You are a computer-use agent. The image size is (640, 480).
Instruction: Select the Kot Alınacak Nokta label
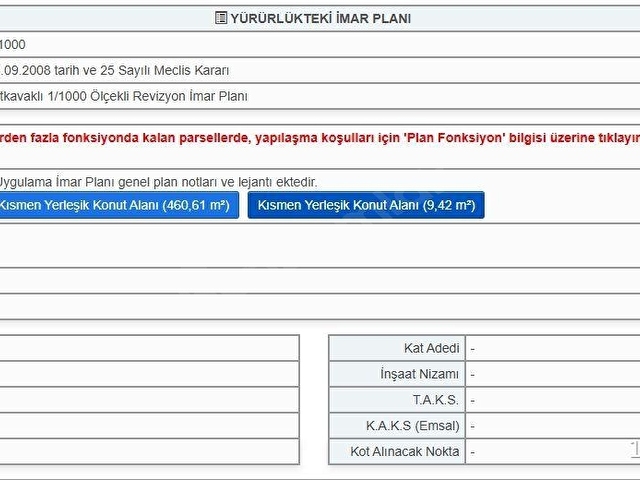pyautogui.click(x=404, y=451)
